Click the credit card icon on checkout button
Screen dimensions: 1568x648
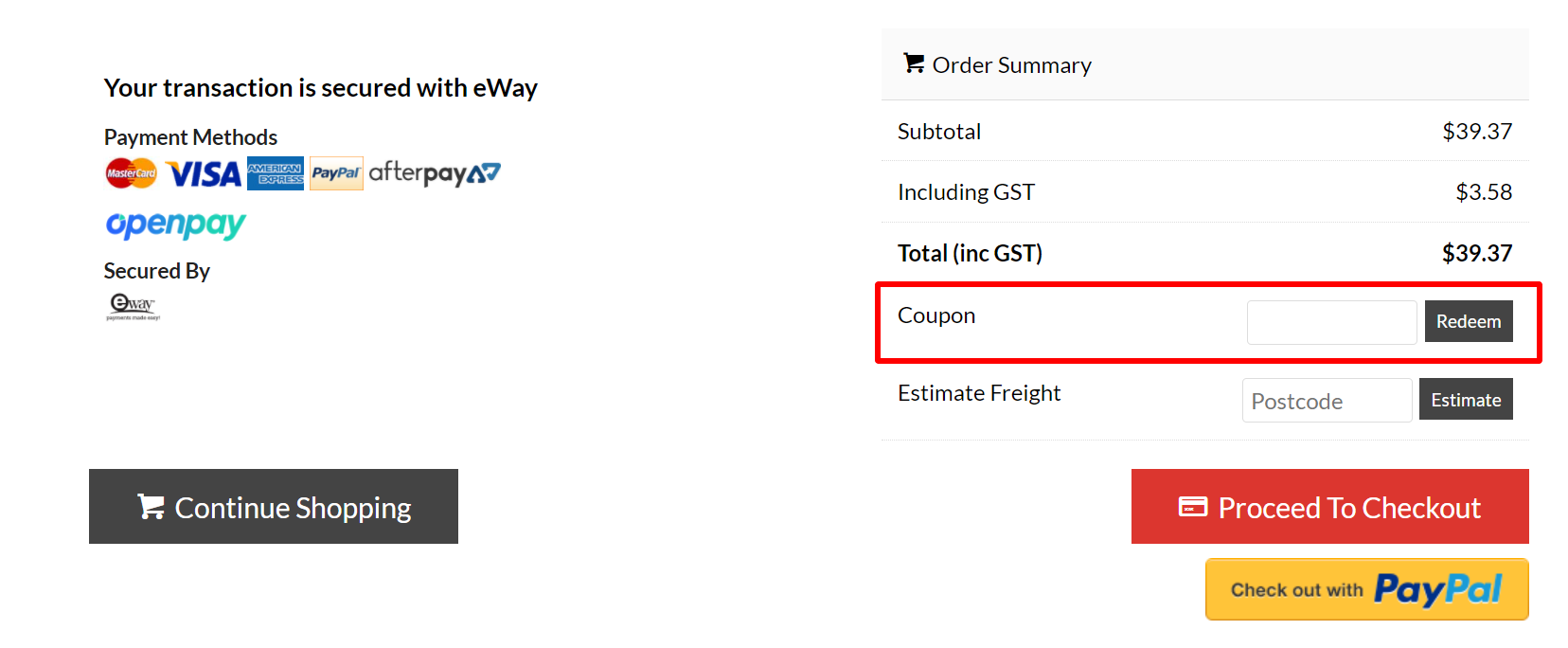(x=1193, y=507)
